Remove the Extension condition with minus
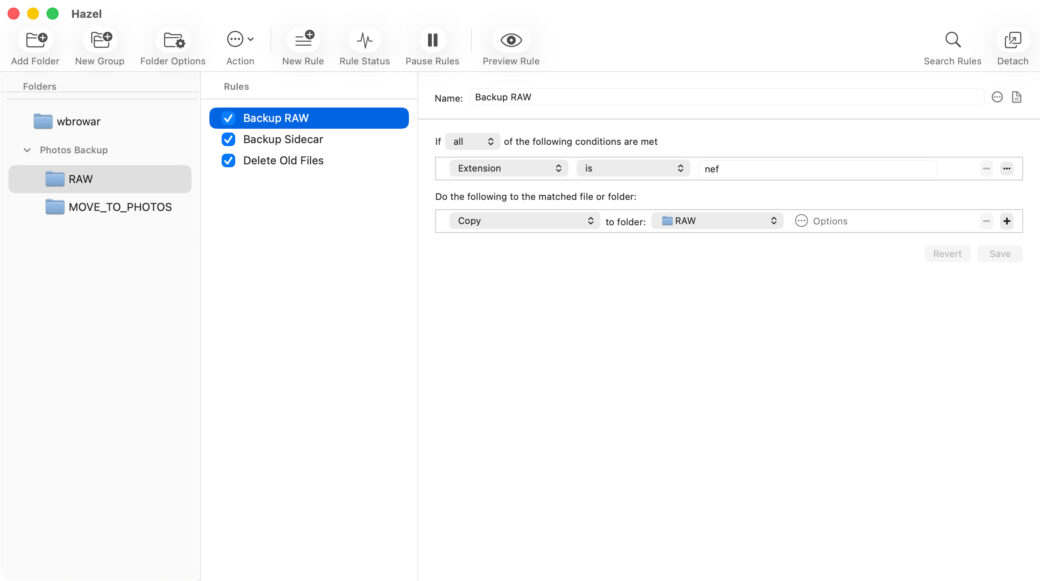The height and width of the screenshot is (581, 1040). click(x=986, y=168)
